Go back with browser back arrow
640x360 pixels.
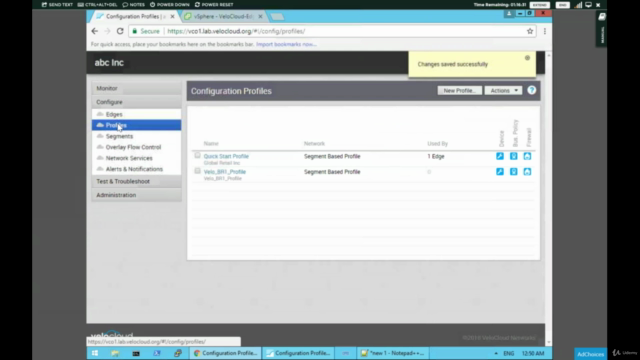[x=95, y=31]
